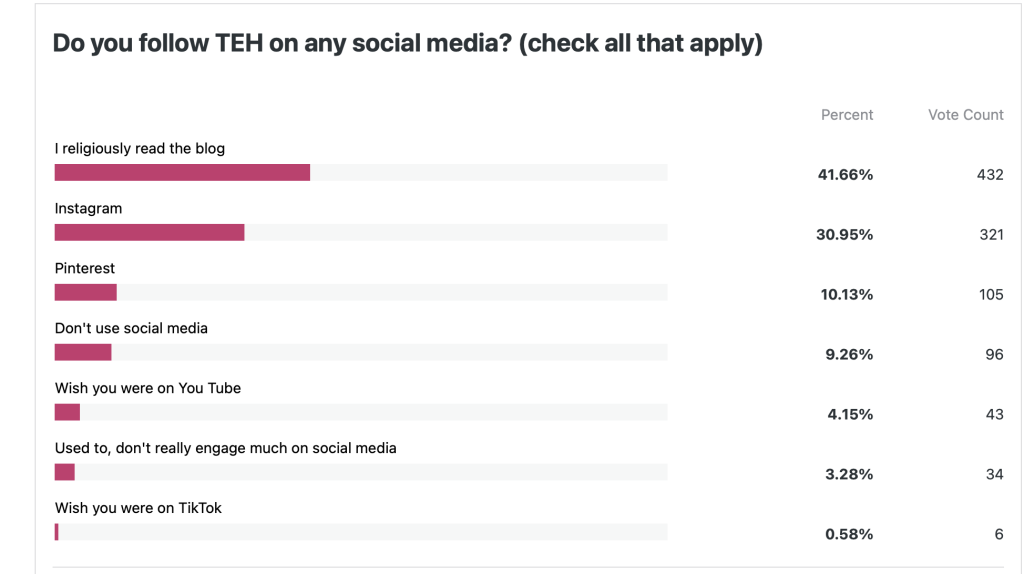The width and height of the screenshot is (1024, 574).
Task: Click the Pinterest result bar
Action: tap(86, 293)
